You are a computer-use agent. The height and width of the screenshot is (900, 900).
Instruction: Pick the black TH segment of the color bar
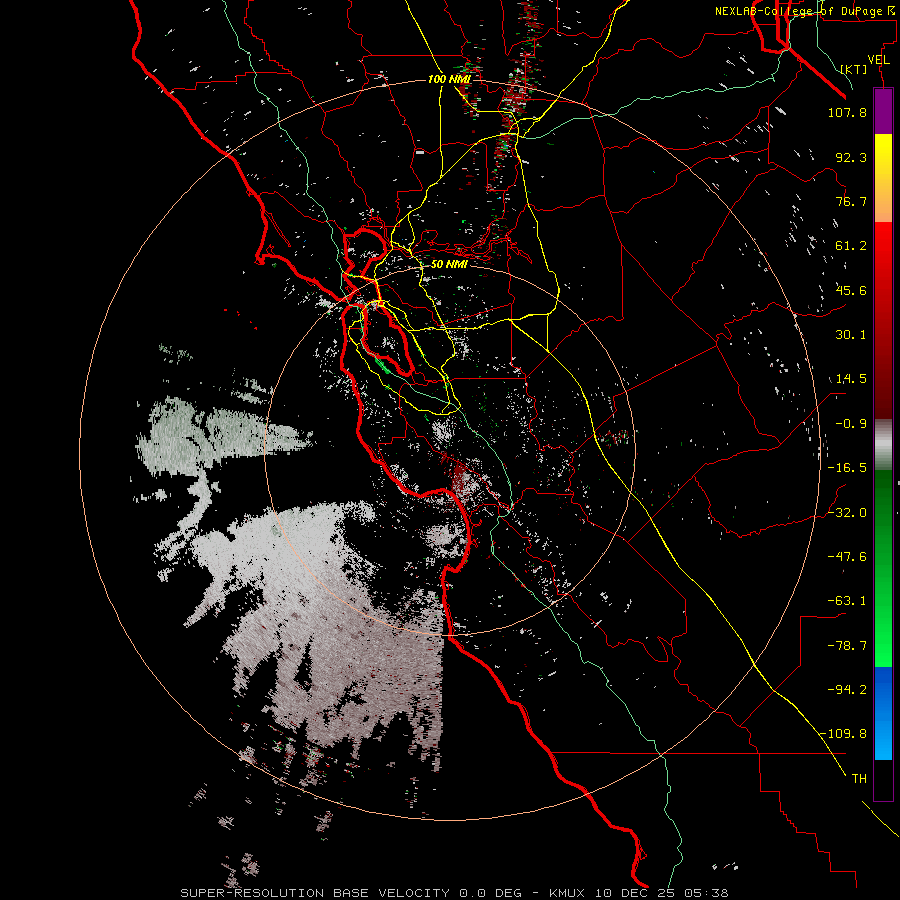pyautogui.click(x=883, y=779)
